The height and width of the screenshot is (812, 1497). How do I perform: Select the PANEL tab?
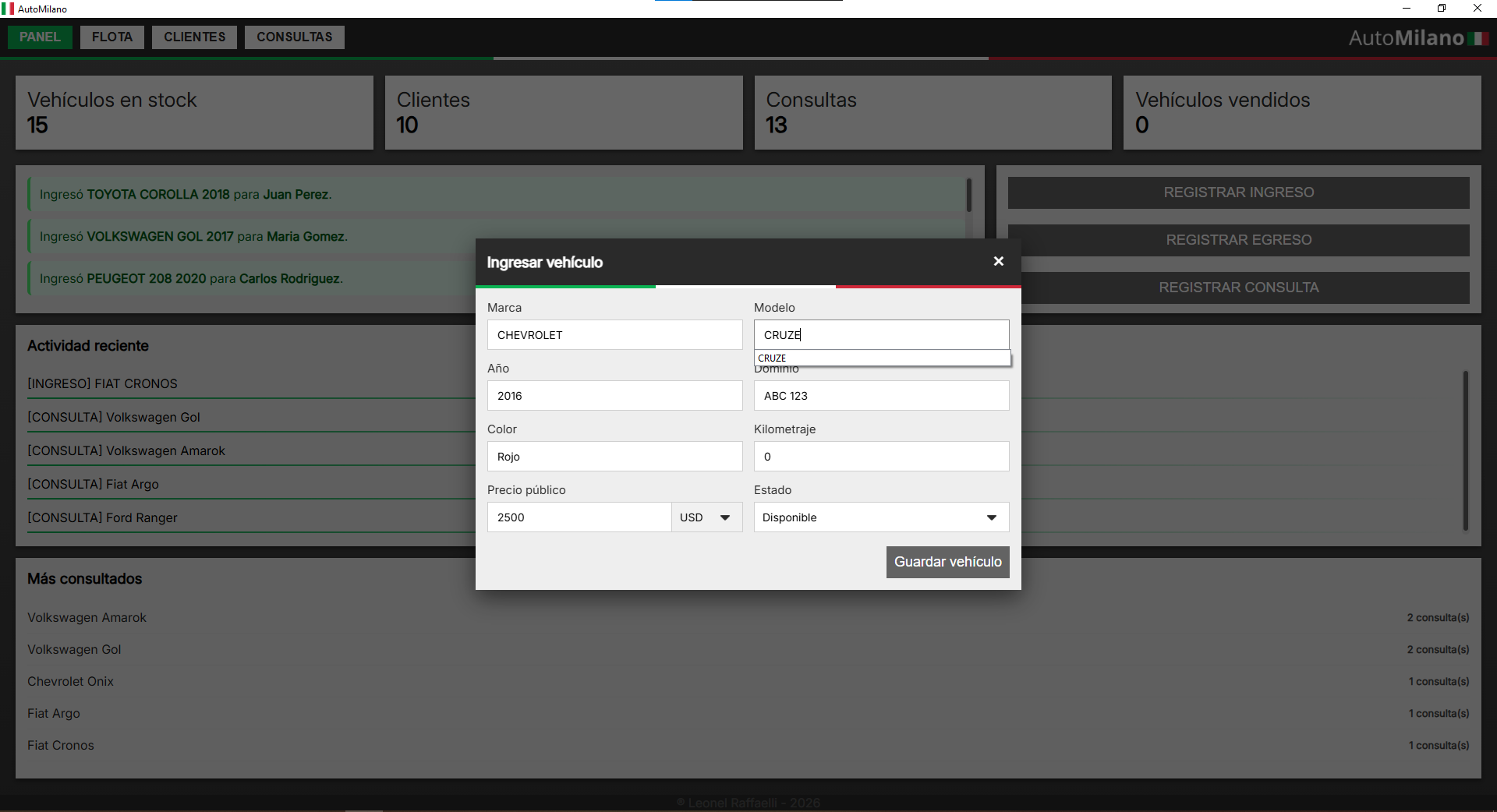(40, 37)
